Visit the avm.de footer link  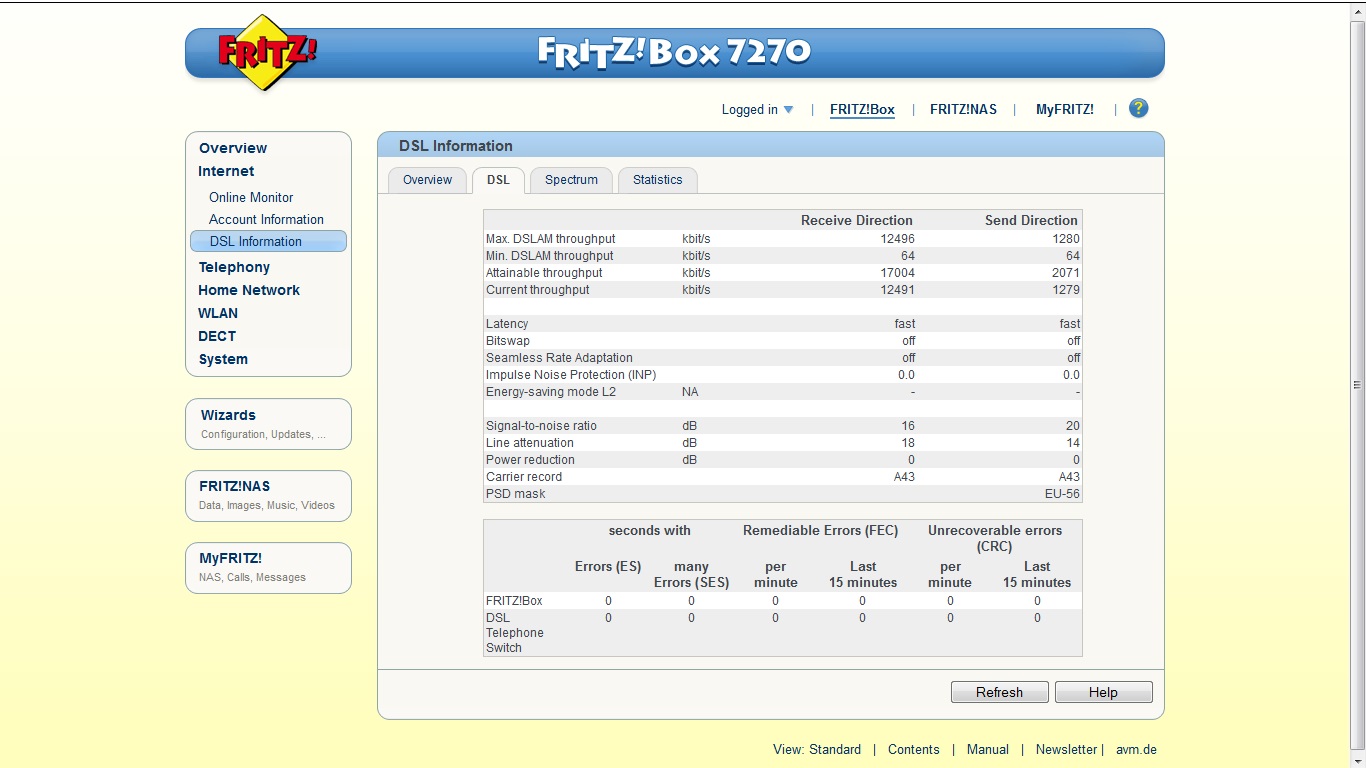tap(1137, 749)
